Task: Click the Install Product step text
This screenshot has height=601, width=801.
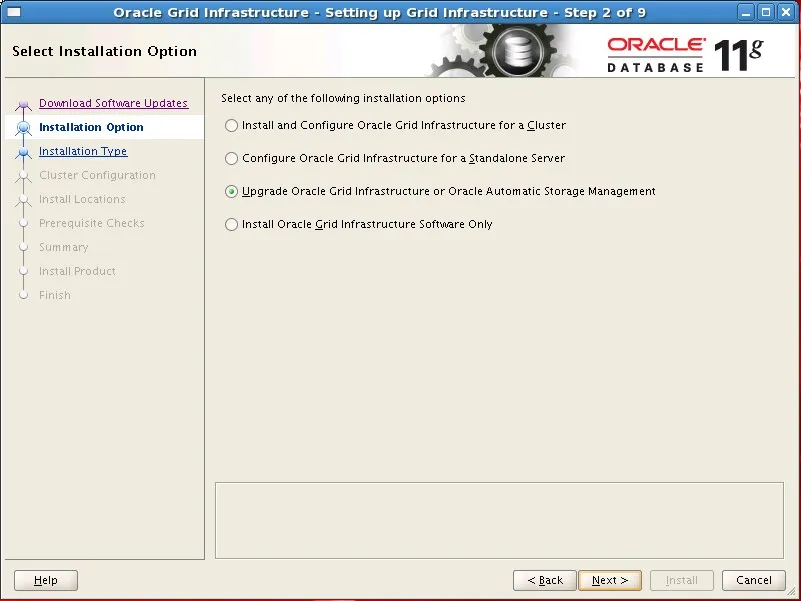Action: tap(77, 271)
